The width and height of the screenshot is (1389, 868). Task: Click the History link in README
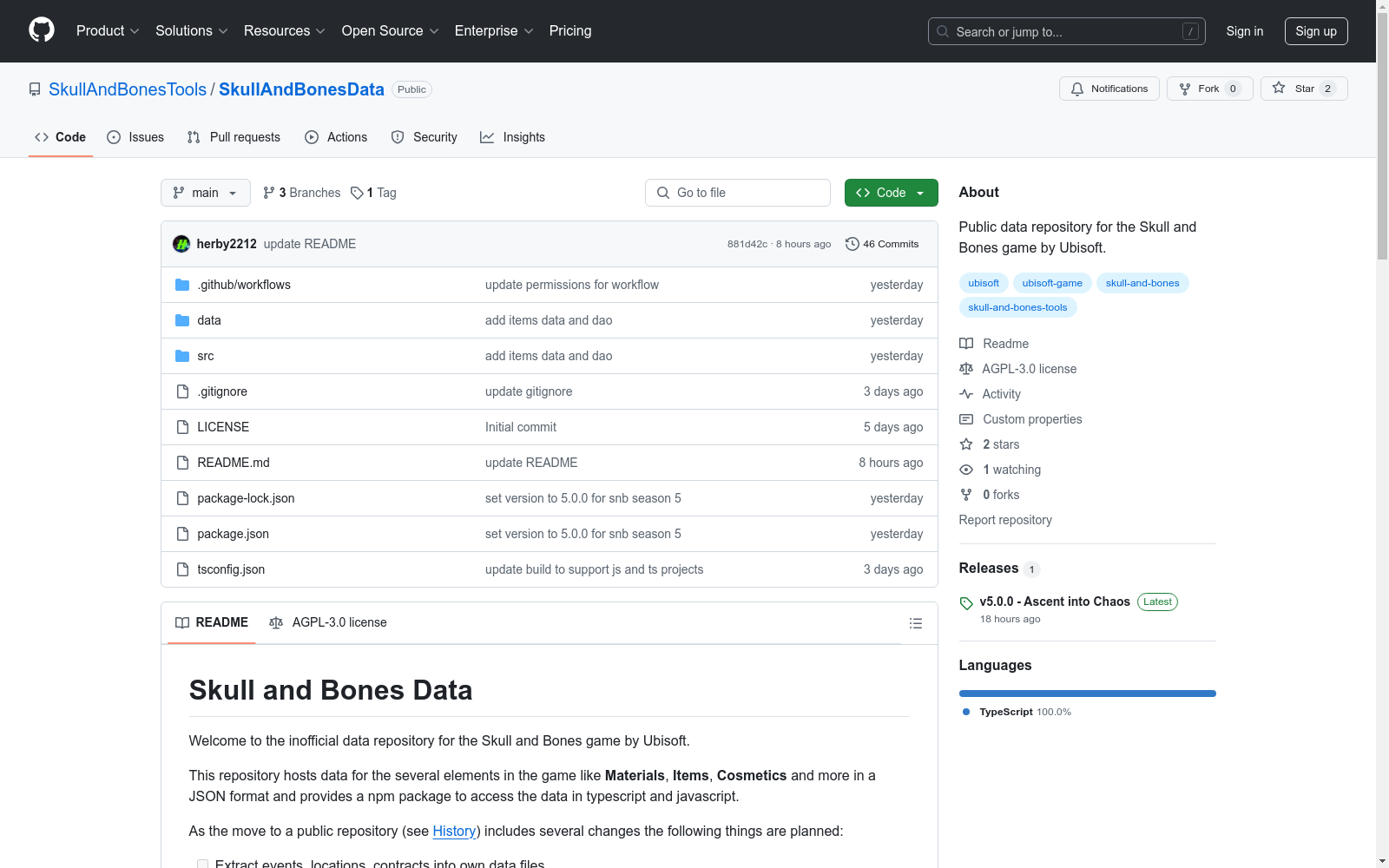click(454, 831)
